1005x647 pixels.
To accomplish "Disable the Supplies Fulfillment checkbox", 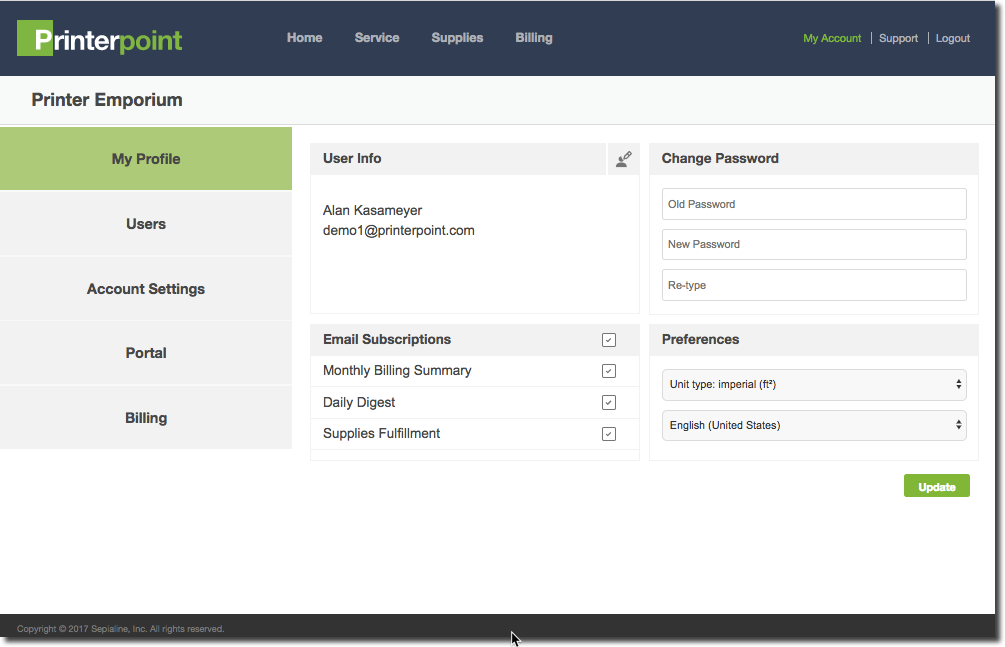I will coord(609,434).
